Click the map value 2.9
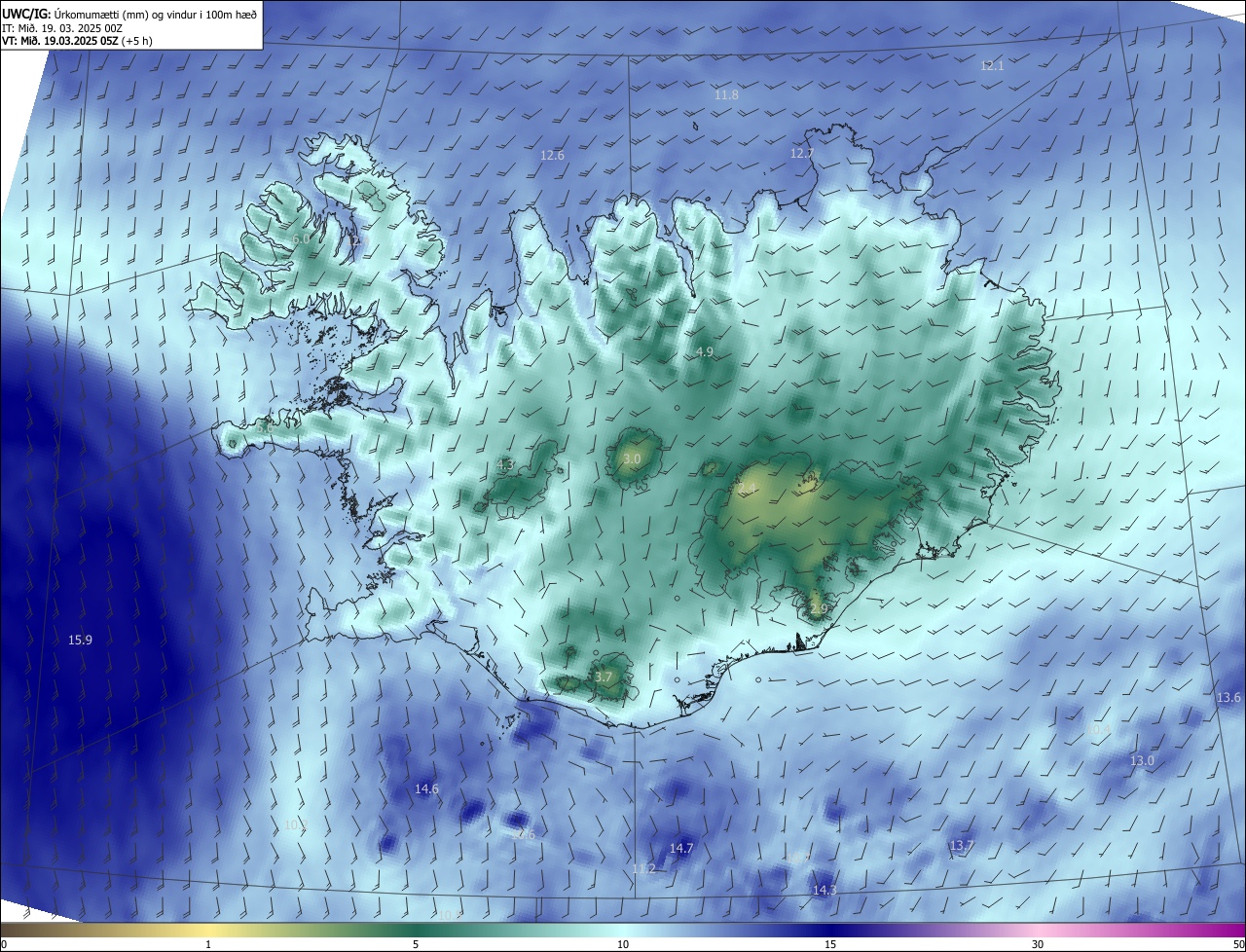The image size is (1246, 952). 818,609
